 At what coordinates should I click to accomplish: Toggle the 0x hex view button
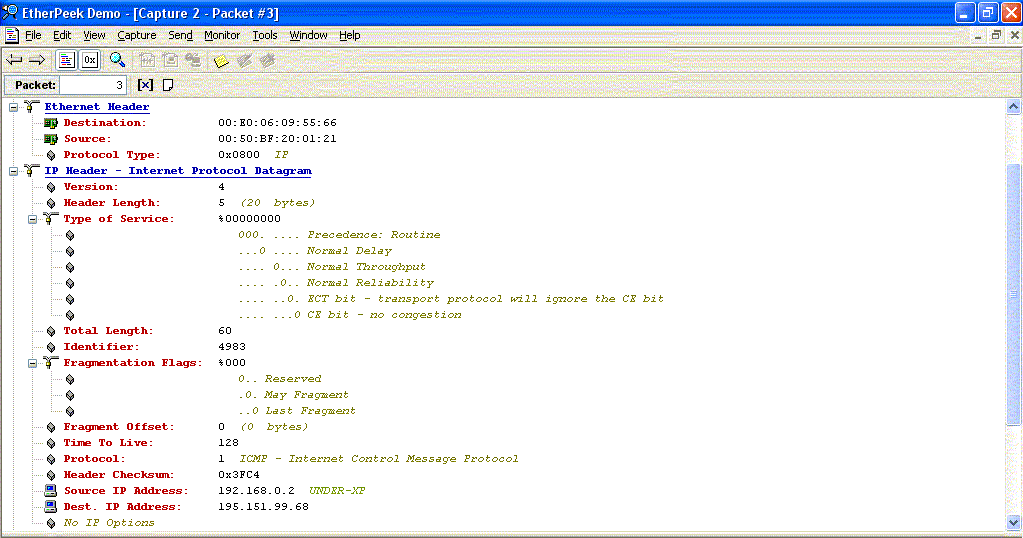[89, 60]
